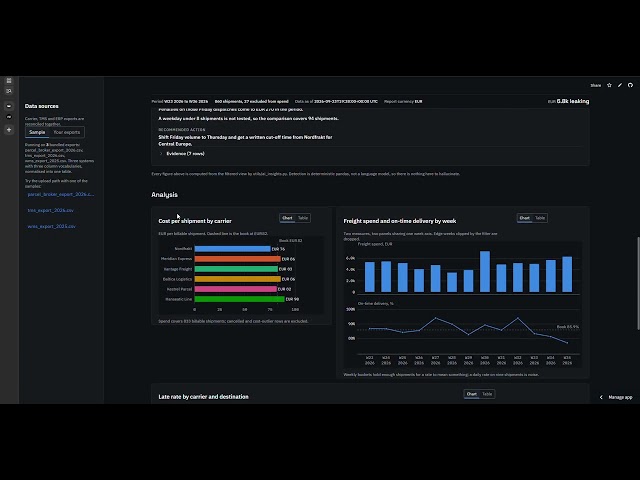Click the 'Cost per shipment by carrier' title
The width and height of the screenshot is (640, 480).
[195, 221]
